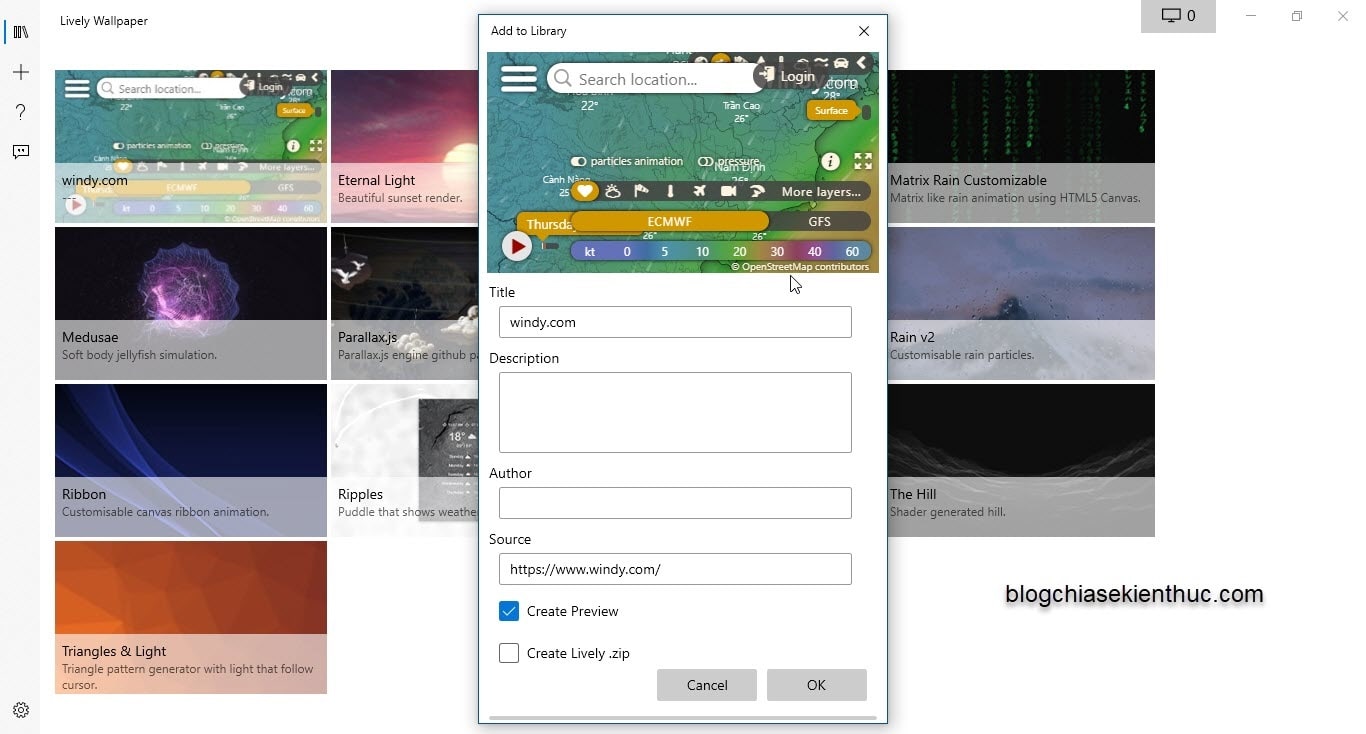The height and width of the screenshot is (734, 1366).
Task: Select the Eternal Light wallpaper
Action: click(404, 146)
